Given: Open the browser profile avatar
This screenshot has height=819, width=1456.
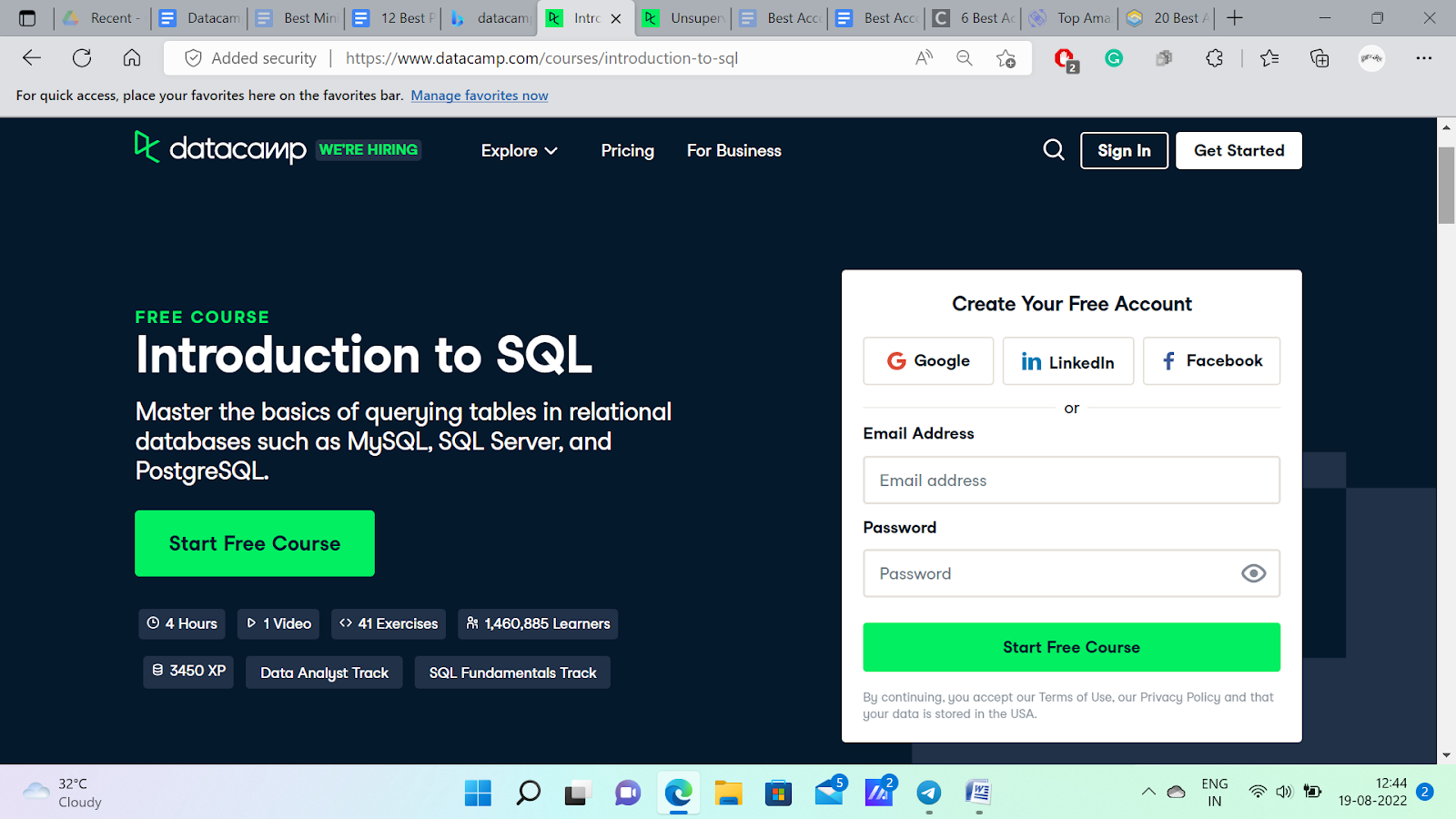Looking at the screenshot, I should click(x=1371, y=58).
